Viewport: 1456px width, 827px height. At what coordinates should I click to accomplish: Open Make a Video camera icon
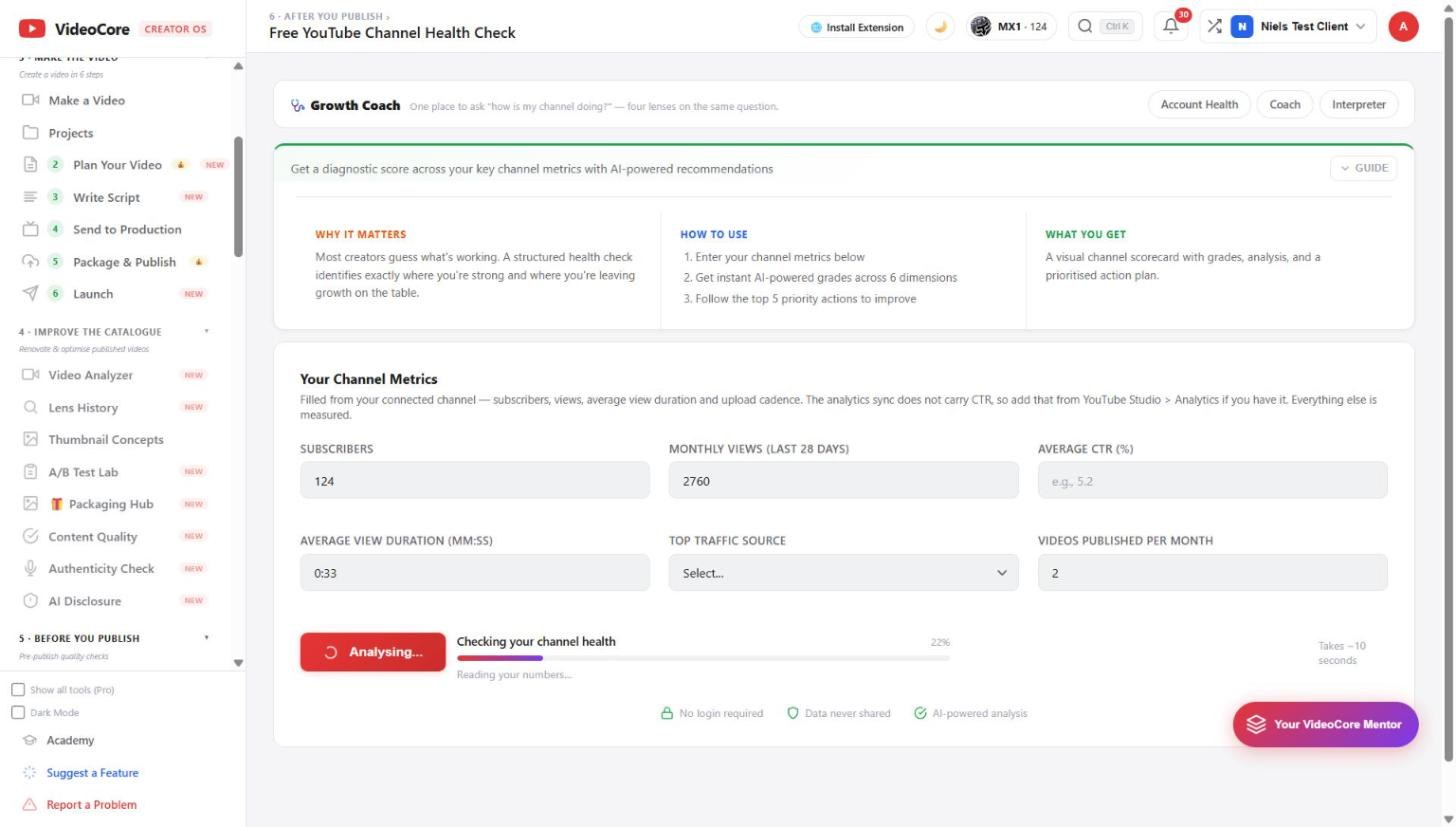coord(30,100)
